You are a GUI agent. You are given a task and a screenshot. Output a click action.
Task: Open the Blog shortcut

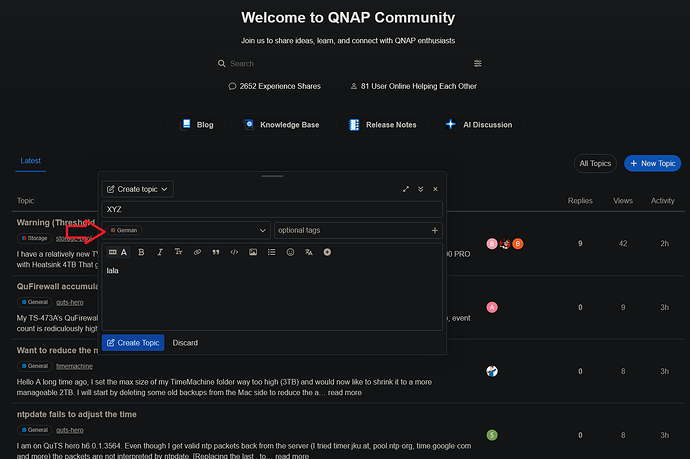click(196, 125)
